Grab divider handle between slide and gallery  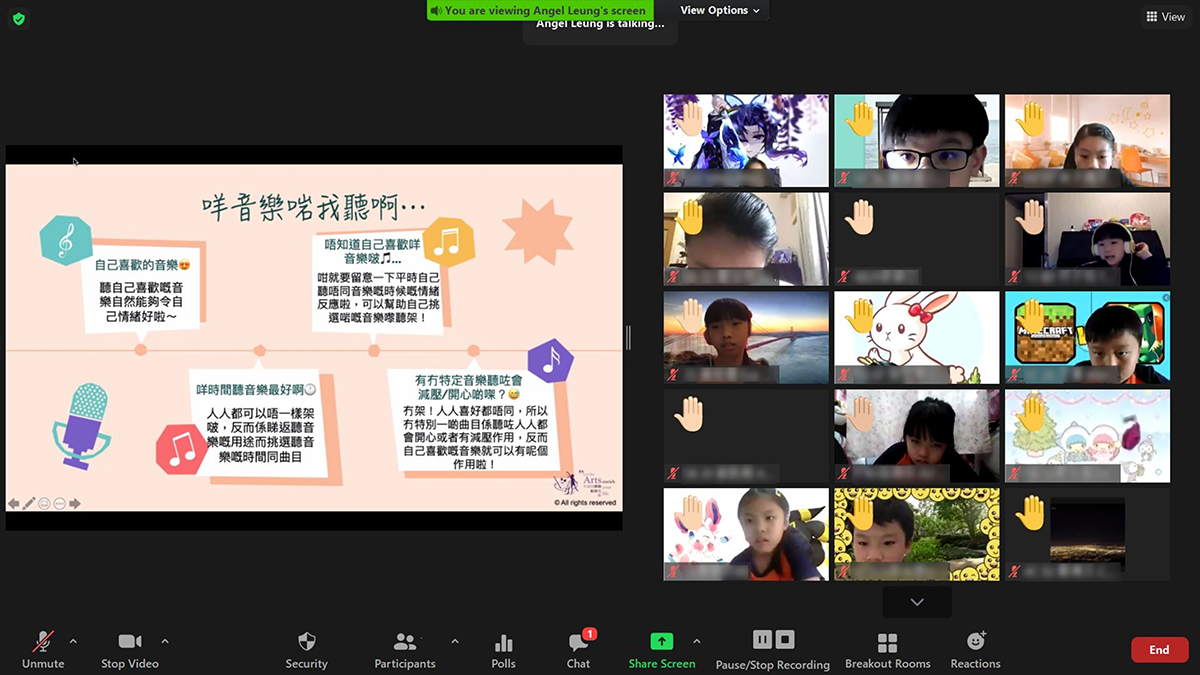(x=628, y=338)
